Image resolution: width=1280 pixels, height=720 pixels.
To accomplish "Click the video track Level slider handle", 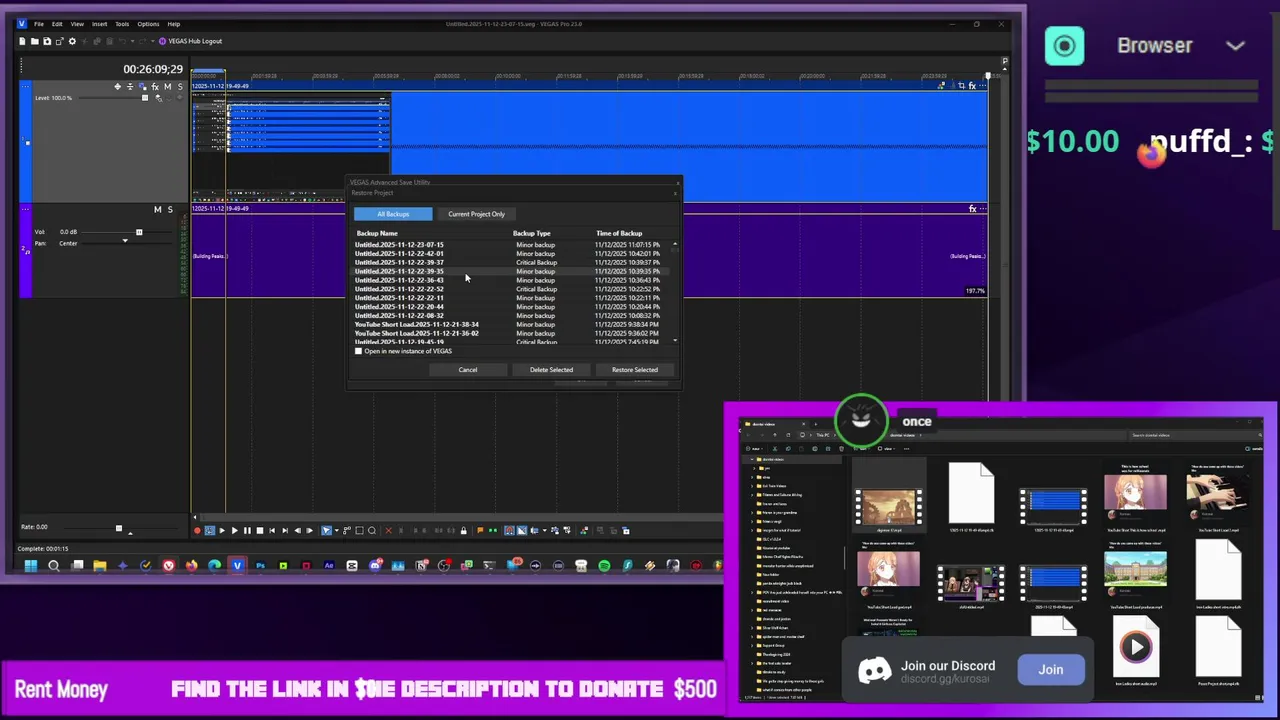I will (145, 98).
